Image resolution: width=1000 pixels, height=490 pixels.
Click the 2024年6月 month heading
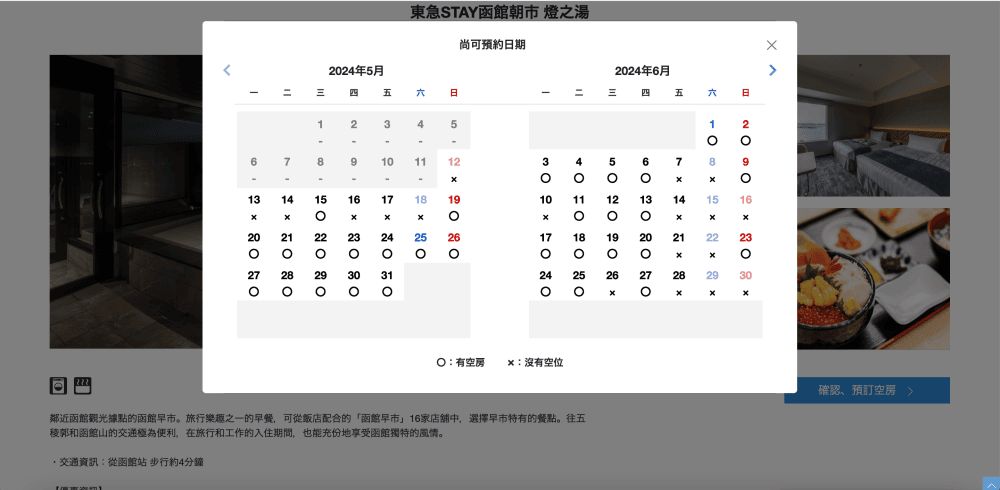tap(642, 71)
